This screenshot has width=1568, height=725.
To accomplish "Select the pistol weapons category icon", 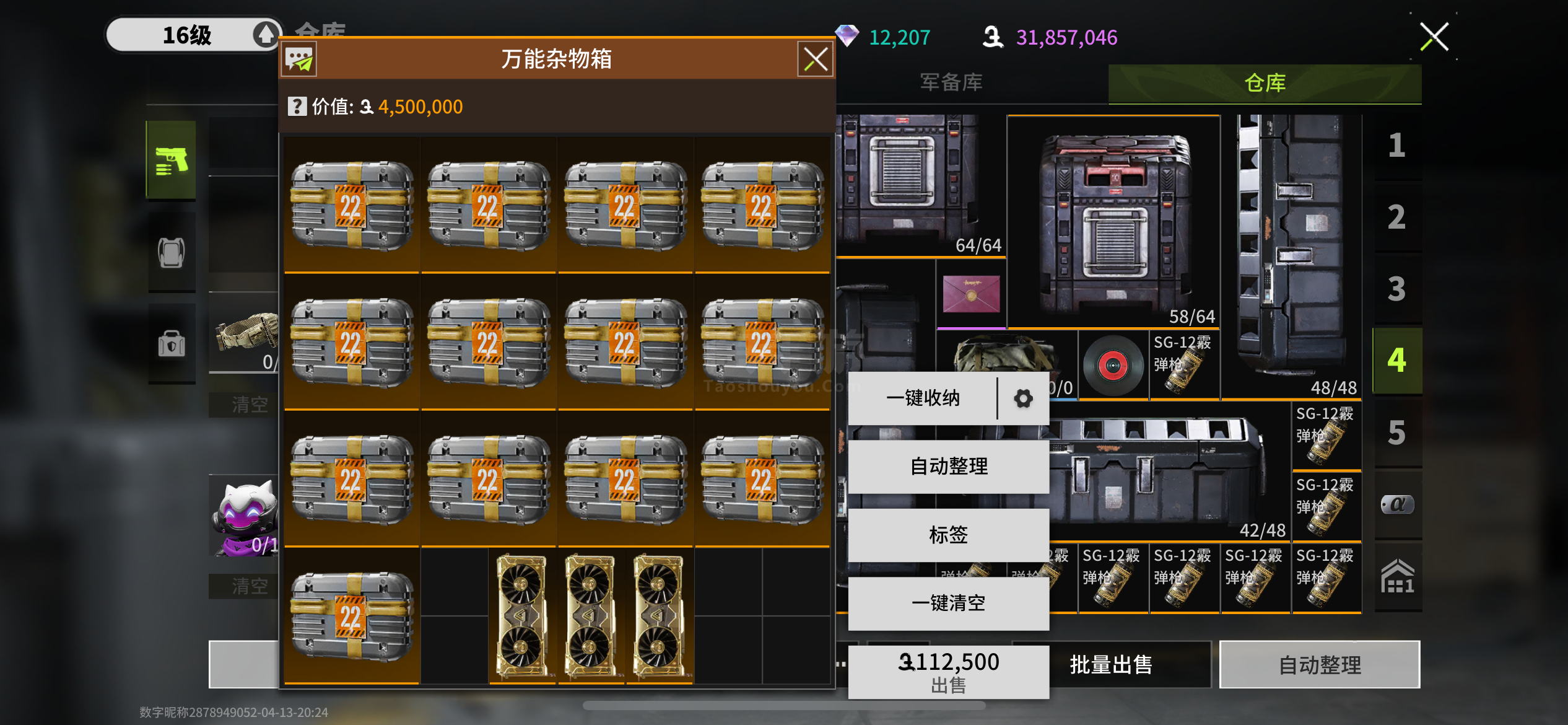I will 172,160.
